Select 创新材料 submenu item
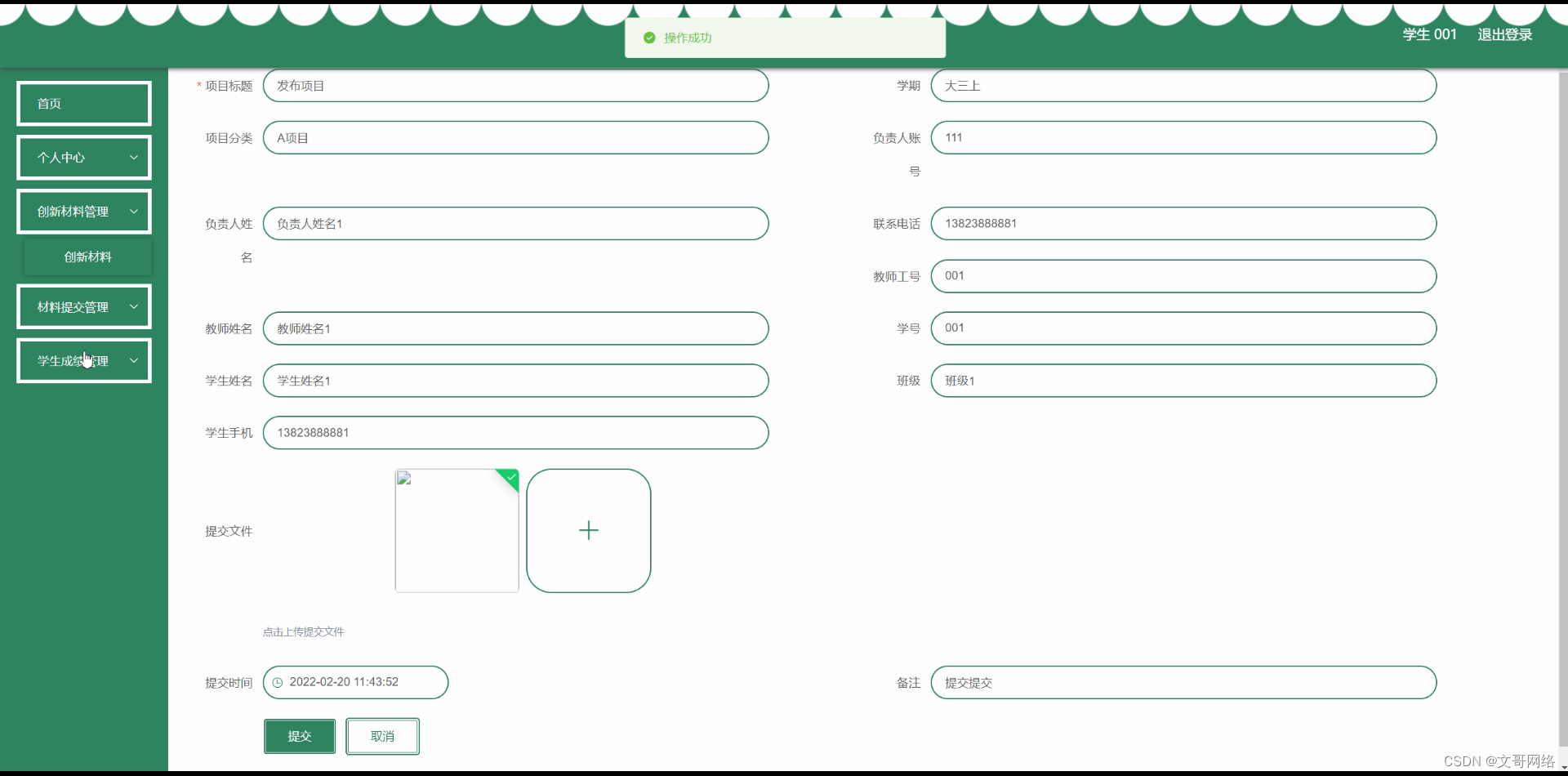 (x=88, y=257)
